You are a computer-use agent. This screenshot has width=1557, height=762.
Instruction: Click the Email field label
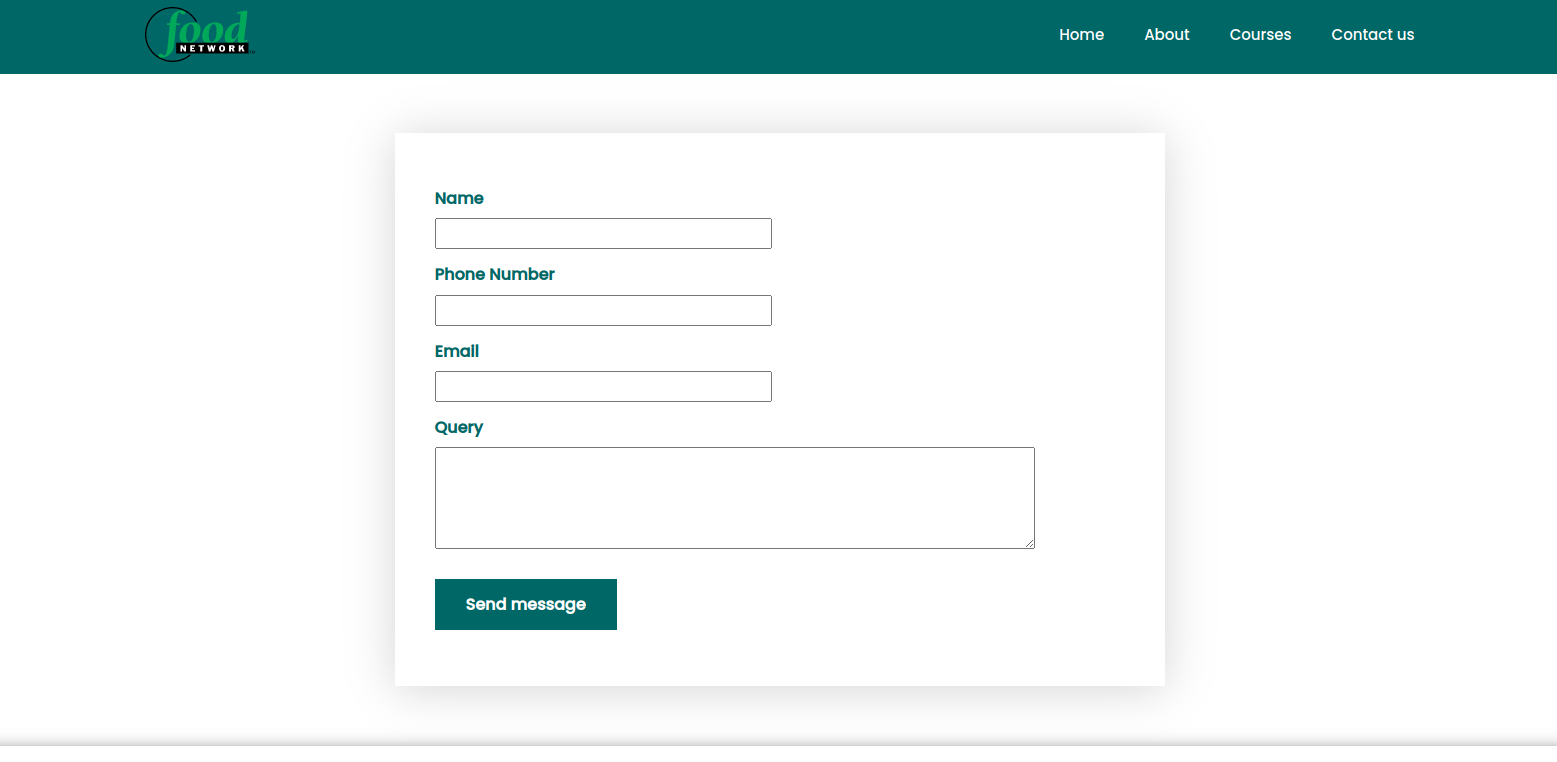tap(456, 351)
